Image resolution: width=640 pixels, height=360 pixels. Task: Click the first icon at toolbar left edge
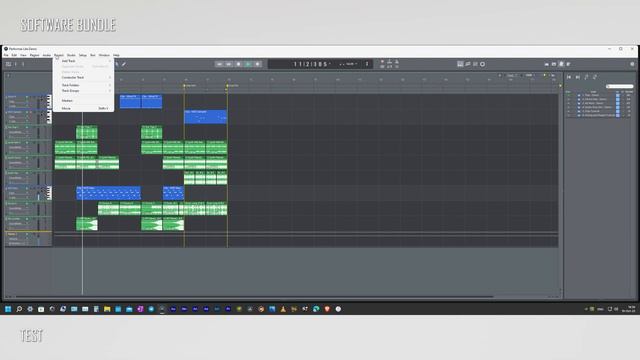pos(8,64)
